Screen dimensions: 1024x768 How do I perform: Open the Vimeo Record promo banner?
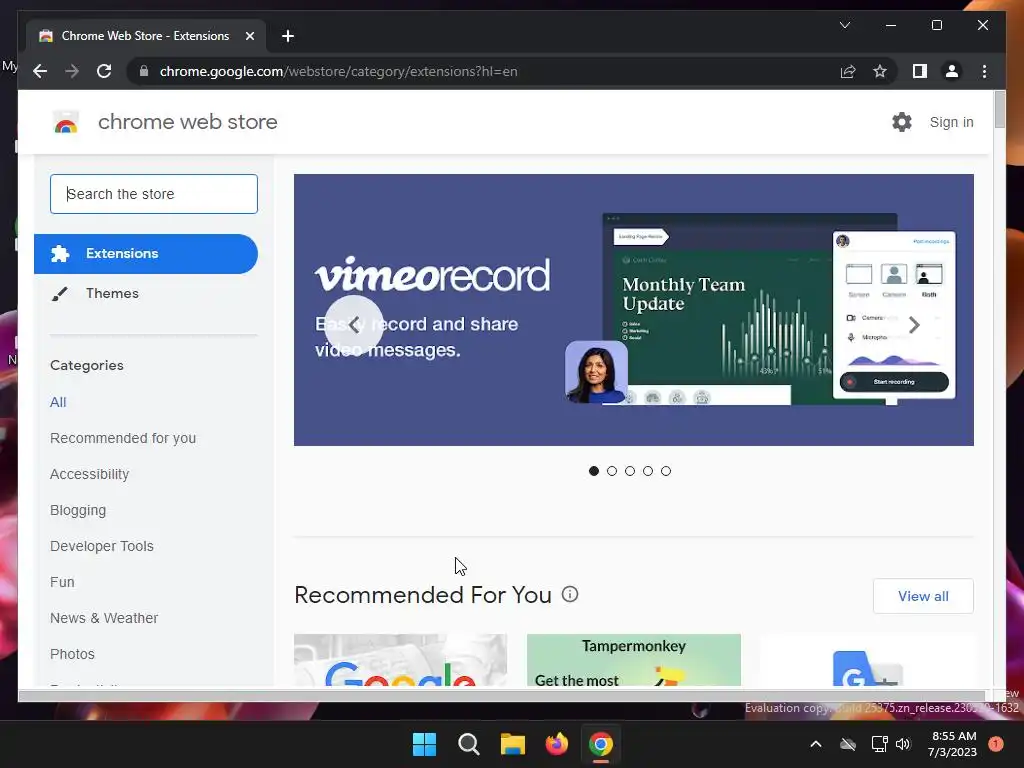pyautogui.click(x=633, y=310)
